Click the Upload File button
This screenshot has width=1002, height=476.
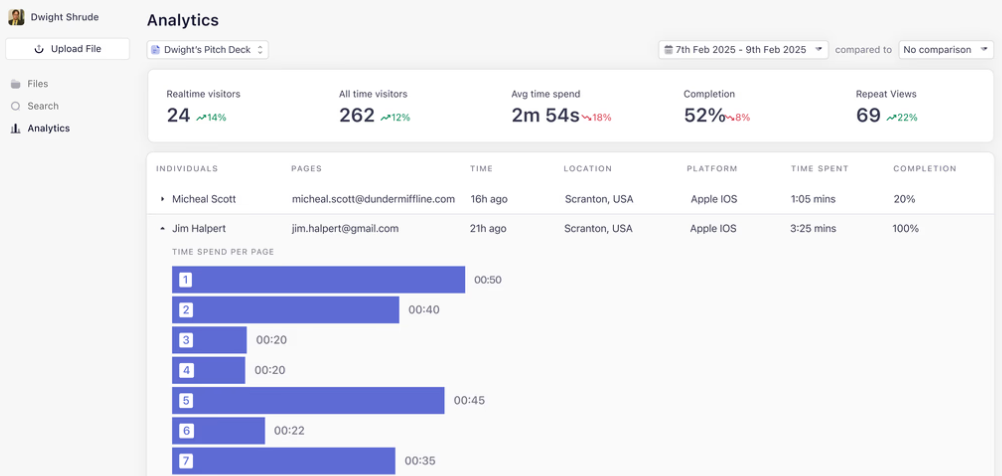pyautogui.click(x=68, y=49)
